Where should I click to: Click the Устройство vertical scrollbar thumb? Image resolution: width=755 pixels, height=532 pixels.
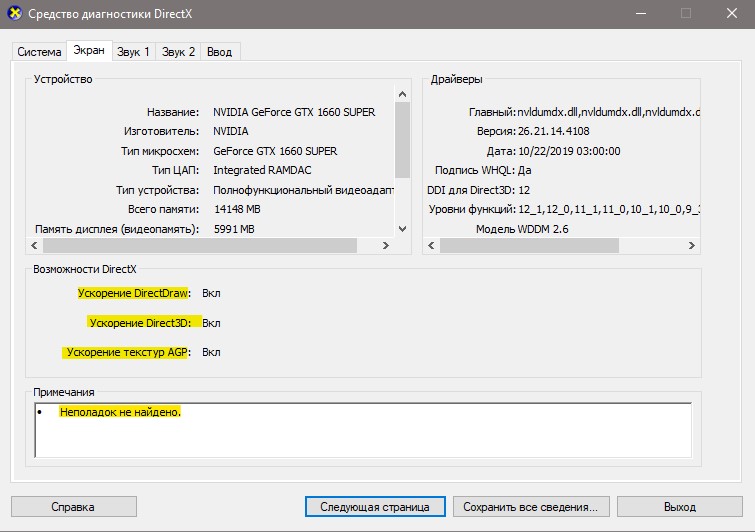pos(403,140)
